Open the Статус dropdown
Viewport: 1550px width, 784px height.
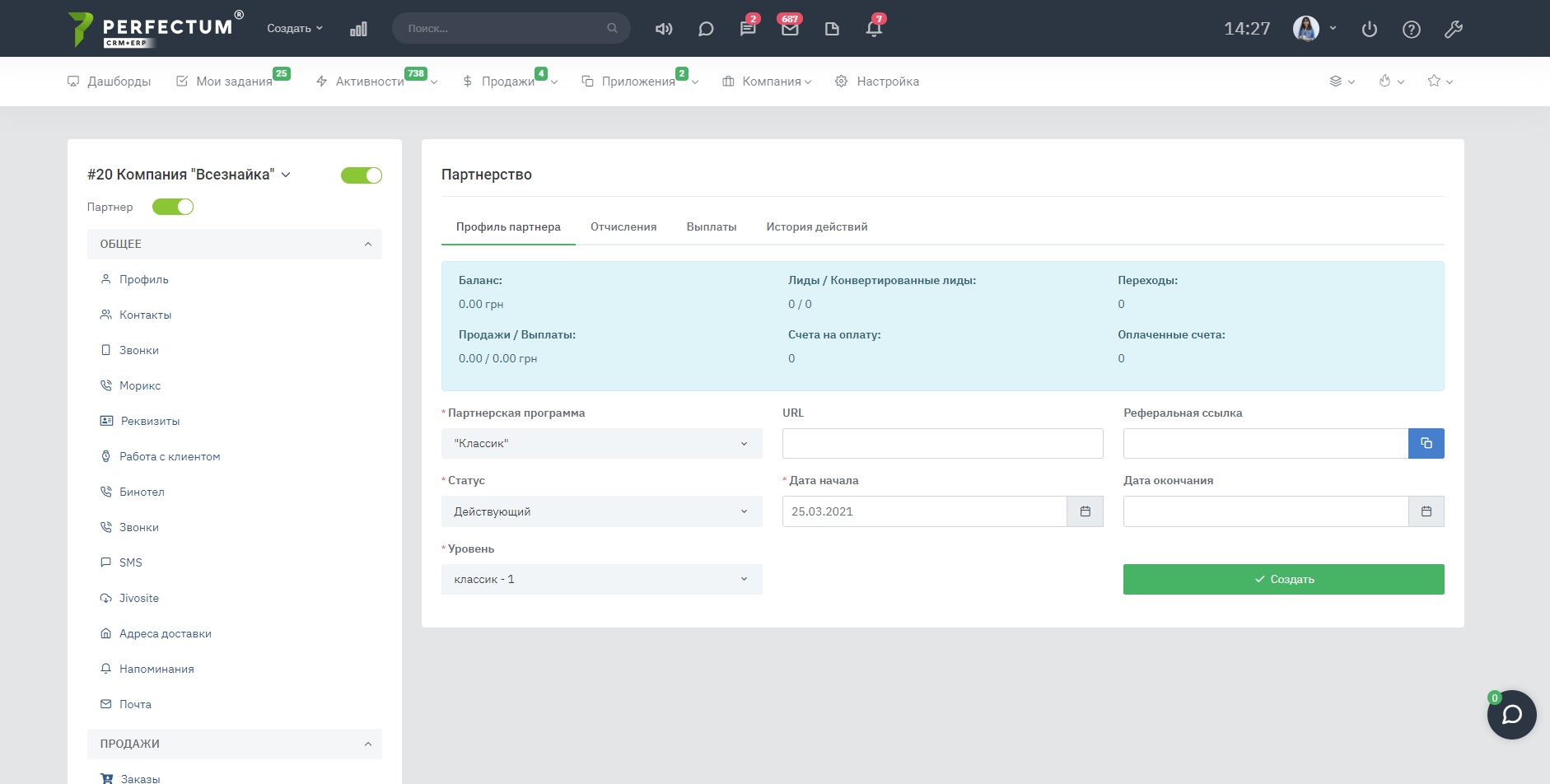(x=601, y=511)
